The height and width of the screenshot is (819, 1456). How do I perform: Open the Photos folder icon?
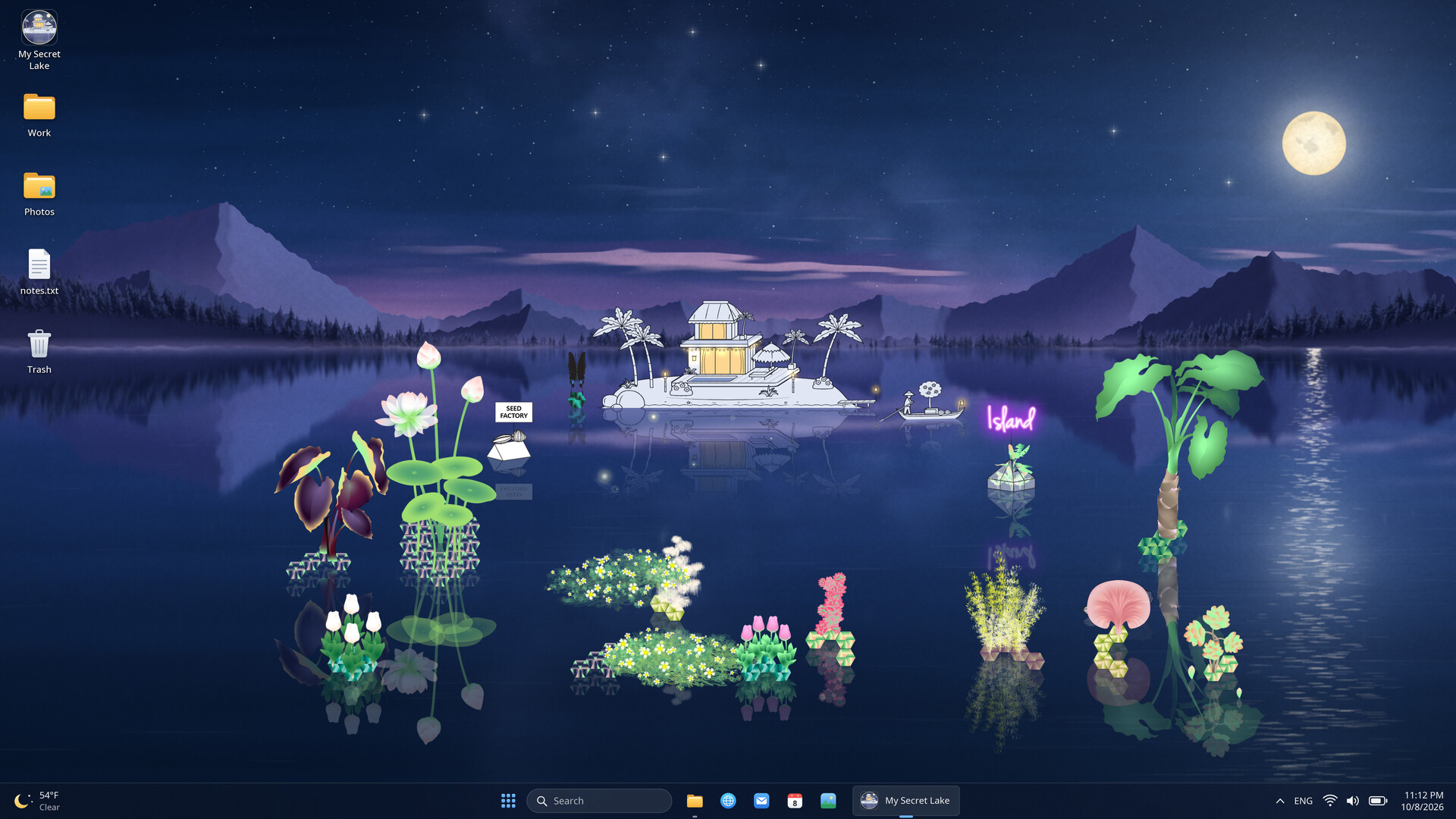(39, 194)
